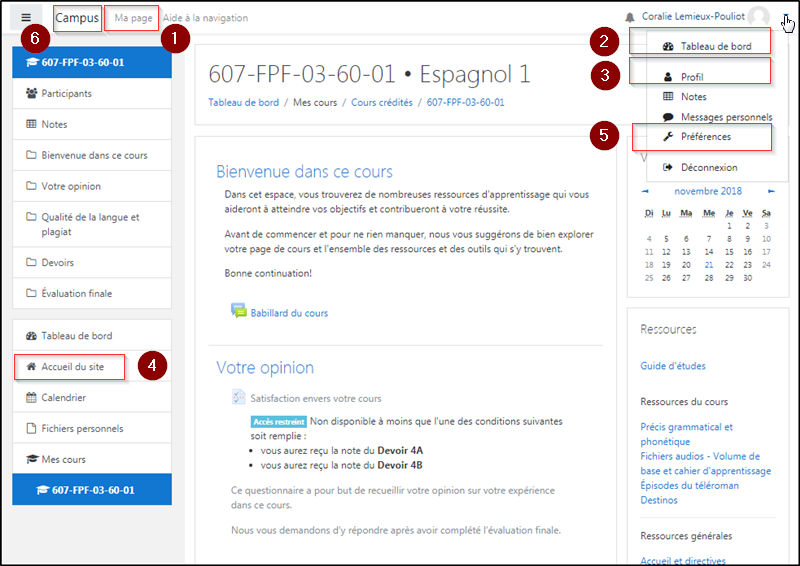Expand the user menu dropdown arrow
The image size is (800, 566).
(786, 17)
